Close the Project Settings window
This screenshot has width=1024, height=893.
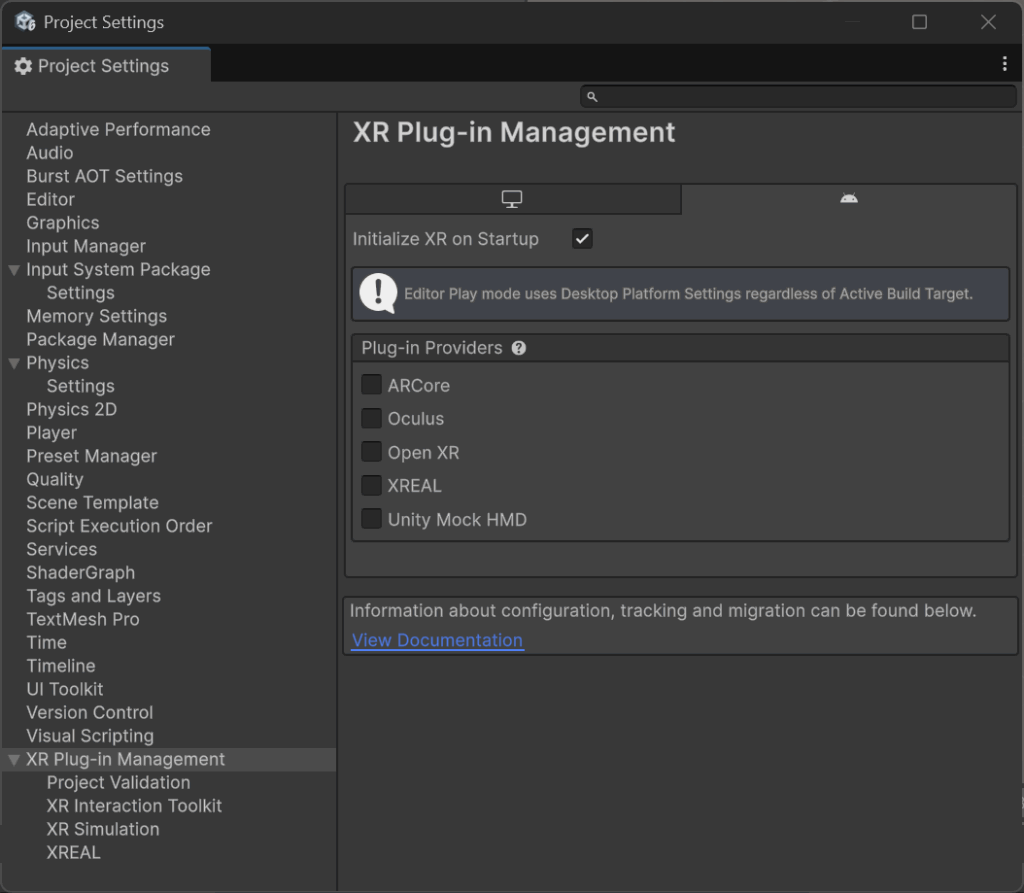(988, 22)
